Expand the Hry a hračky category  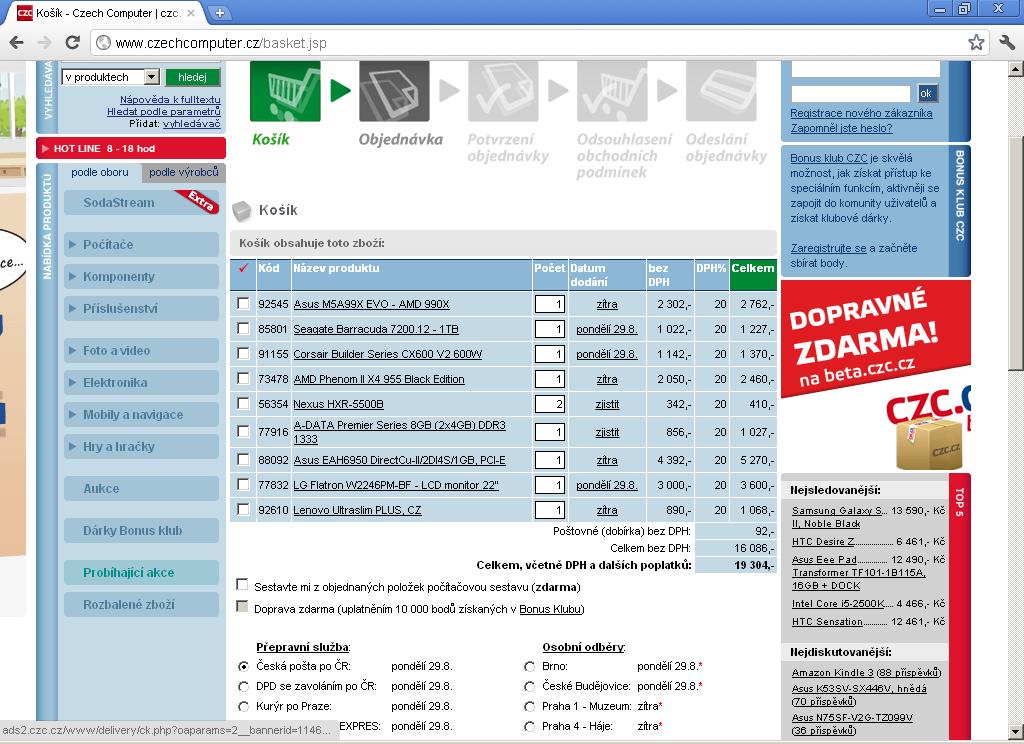(x=142, y=447)
